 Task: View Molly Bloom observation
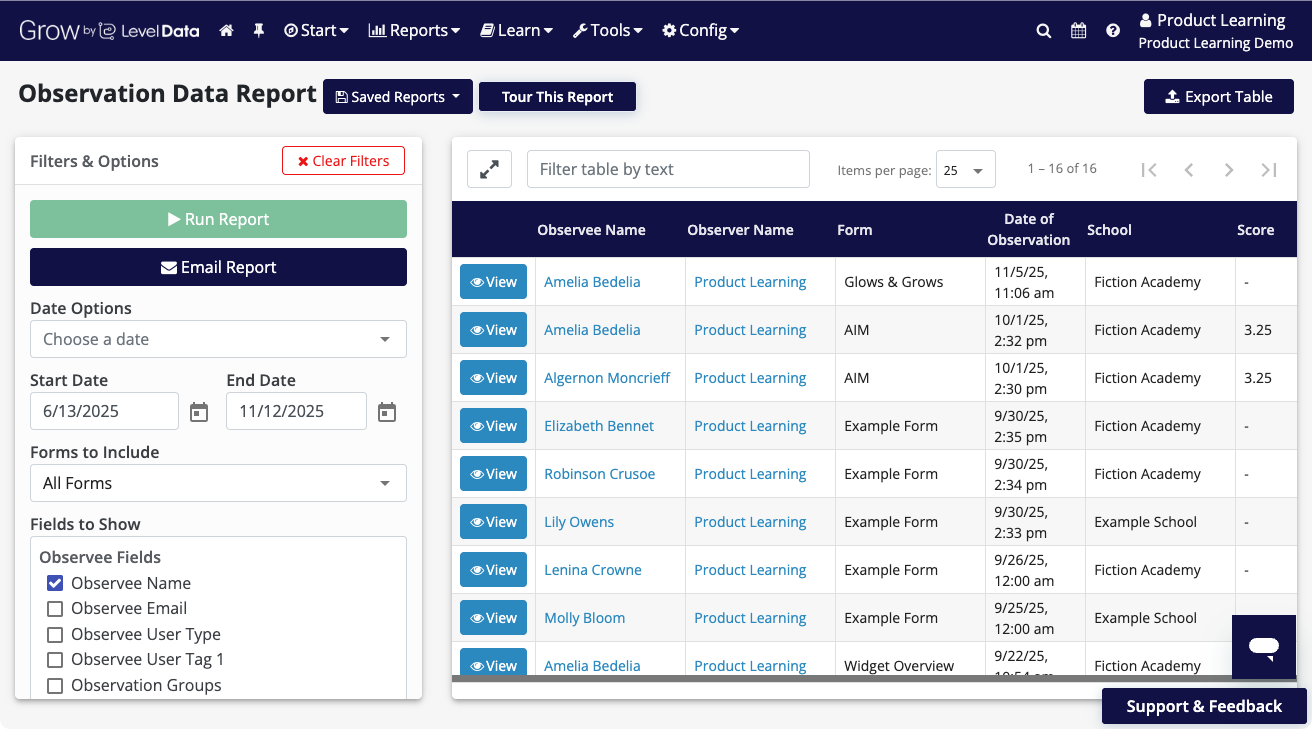(493, 618)
